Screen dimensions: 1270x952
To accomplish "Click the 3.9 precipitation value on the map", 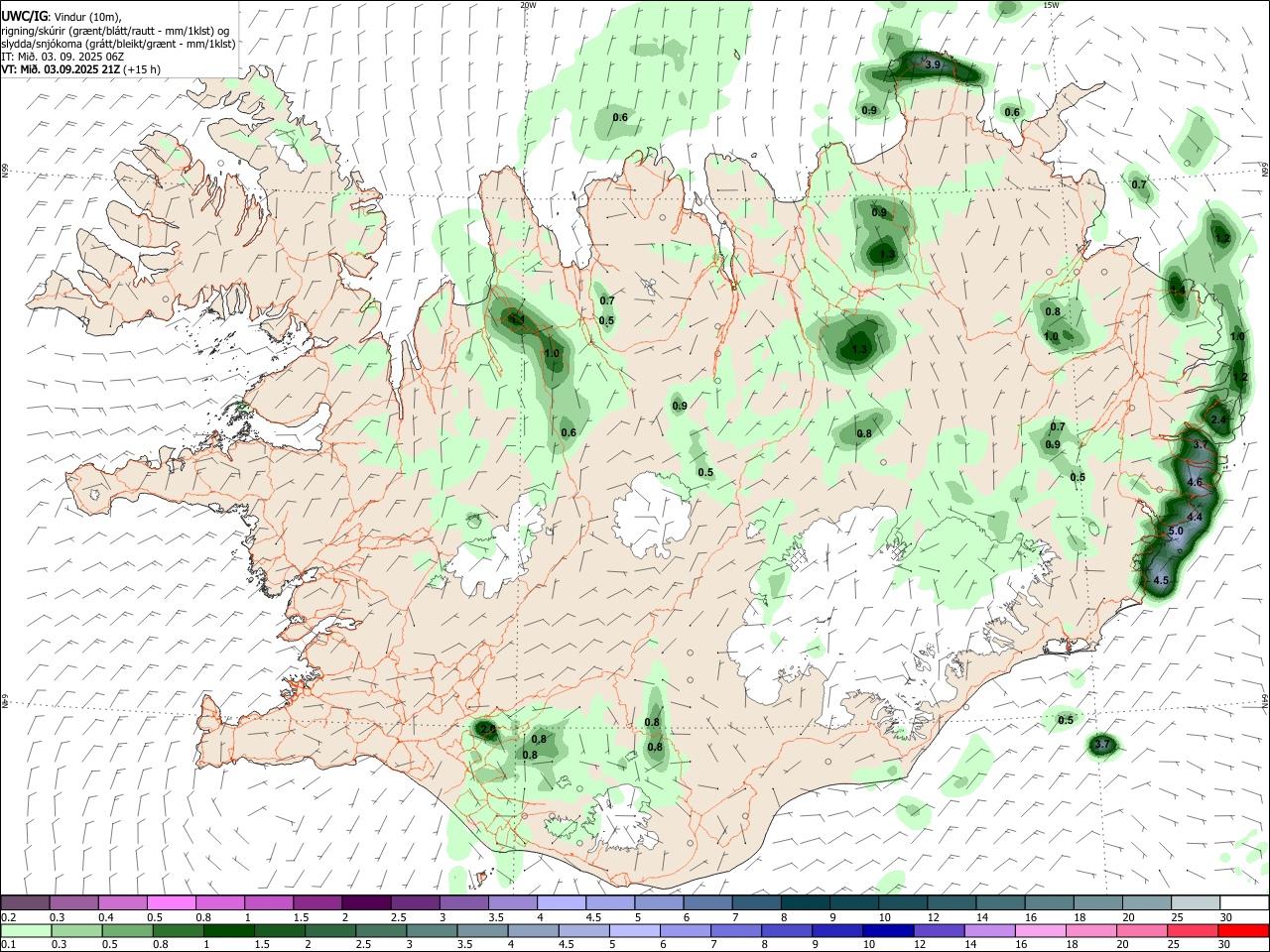I will click(933, 64).
